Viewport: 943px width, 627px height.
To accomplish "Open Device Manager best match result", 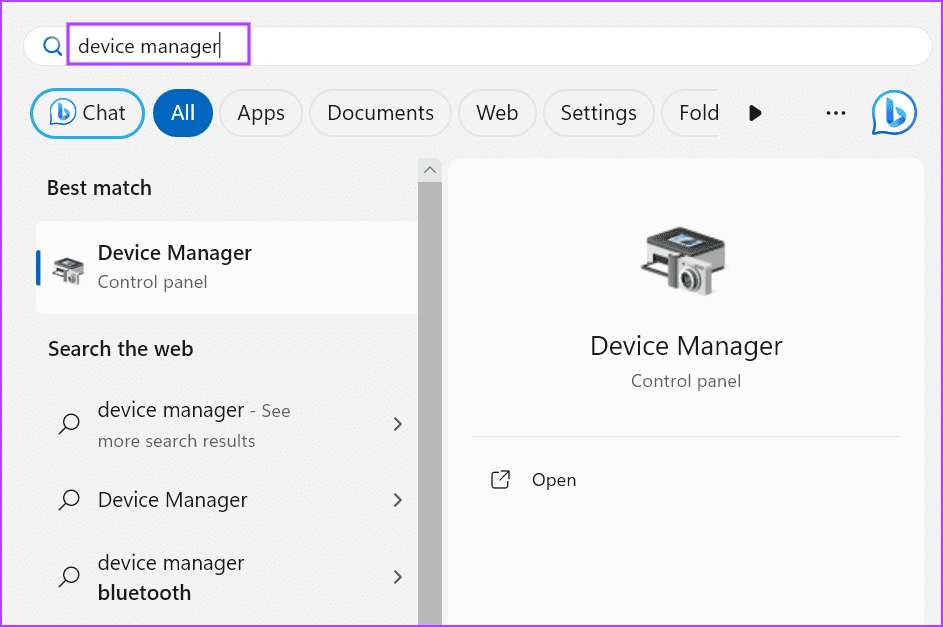I will (227, 267).
